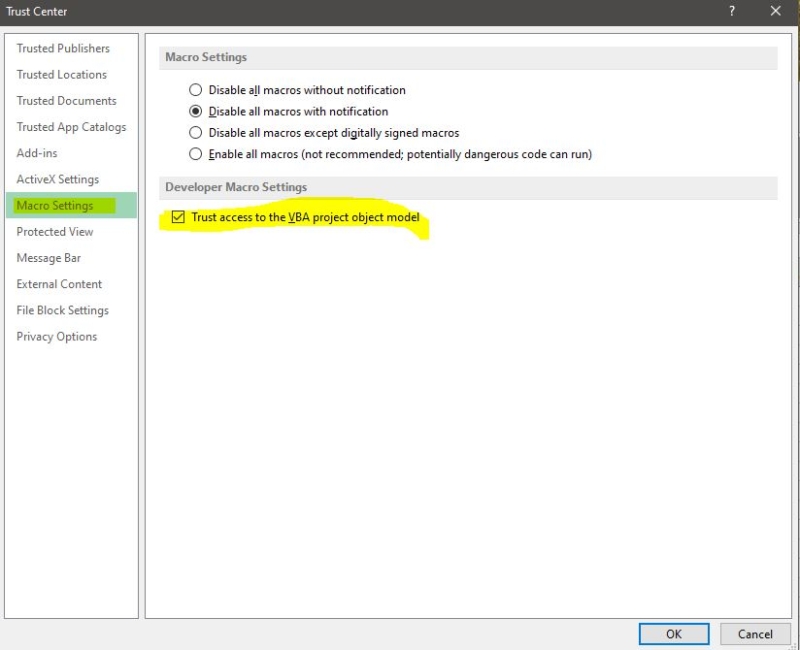Choose 'Disable all macros with notification'
This screenshot has height=650, width=800.
click(x=195, y=111)
